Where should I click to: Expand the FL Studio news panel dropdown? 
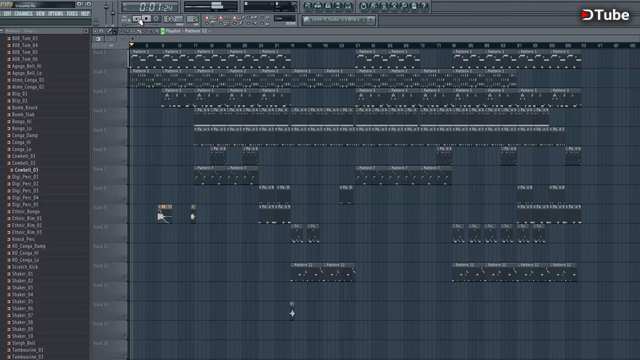(x=364, y=20)
